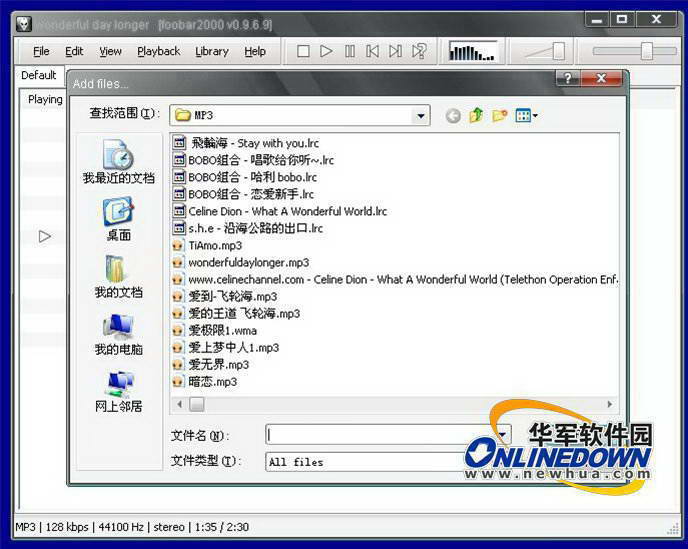The width and height of the screenshot is (688, 549).
Task: Click the horizontal scrollbar thumb
Action: 197,404
